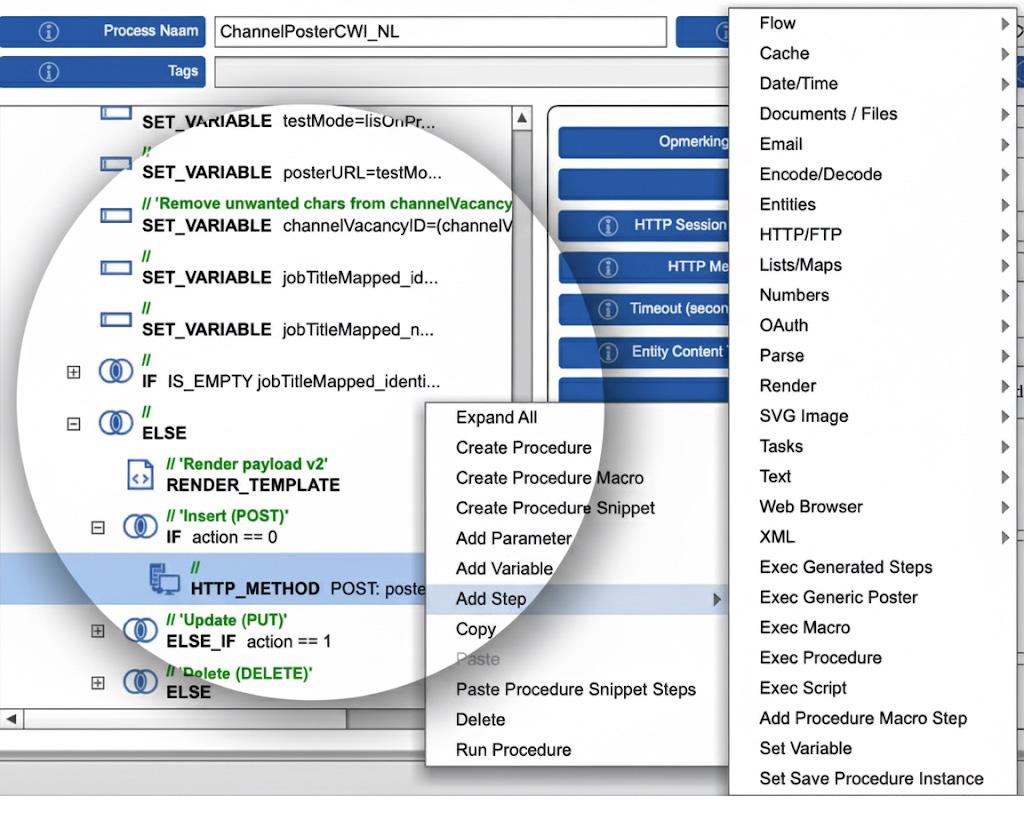Screen dimensions: 1024x830
Task: Collapse the ELSE branch node
Action: [x=73, y=424]
